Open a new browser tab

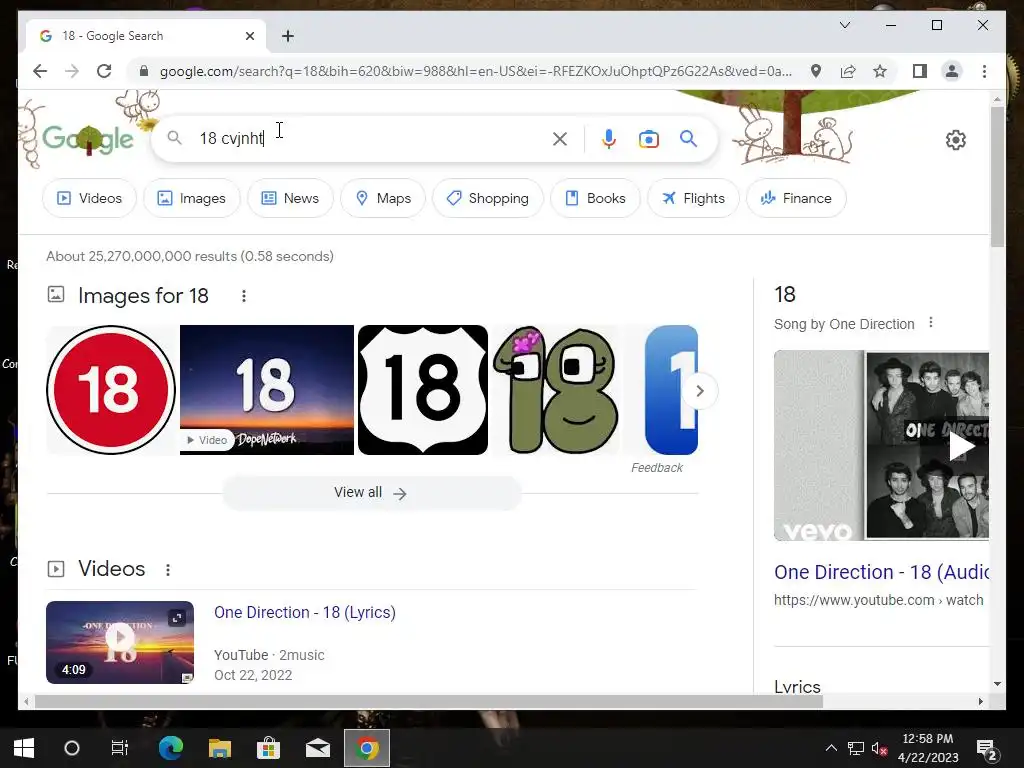pos(288,36)
